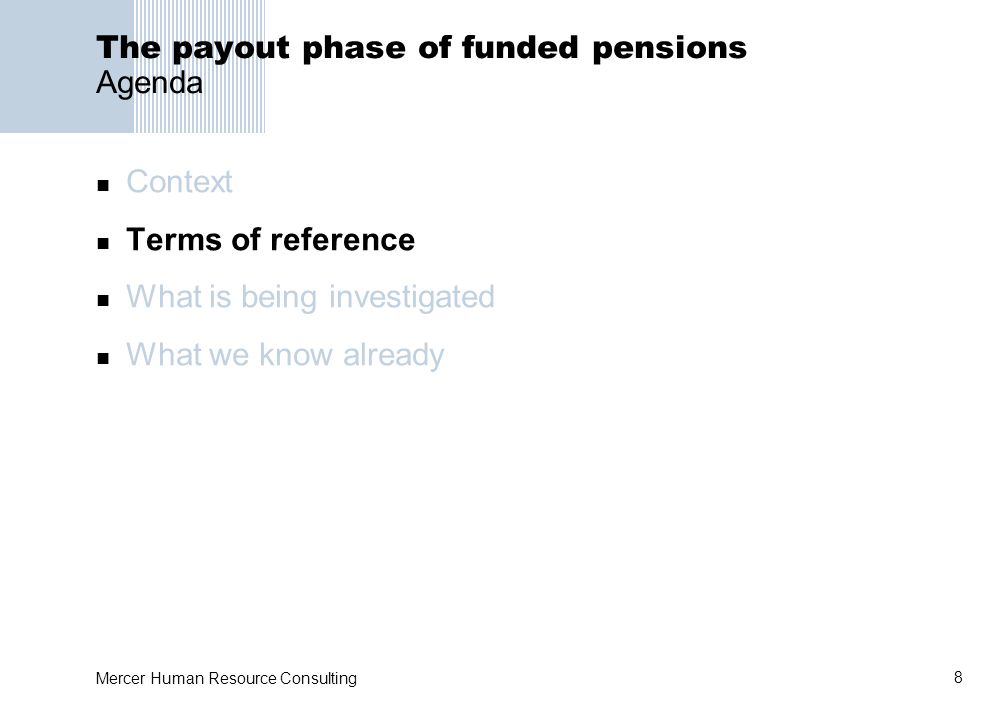Image resolution: width=1008 pixels, height=720 pixels.
Task: Select the Terms of reference item
Action: coord(271,240)
